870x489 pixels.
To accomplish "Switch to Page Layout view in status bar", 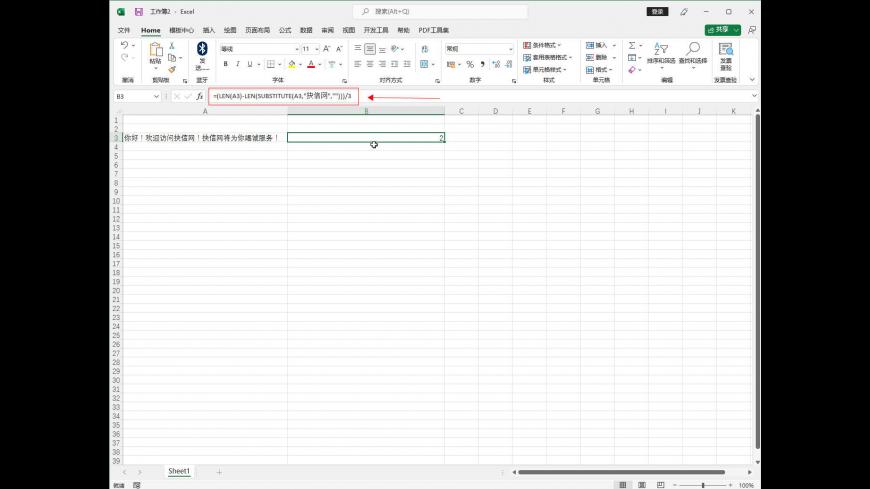I will [640, 485].
